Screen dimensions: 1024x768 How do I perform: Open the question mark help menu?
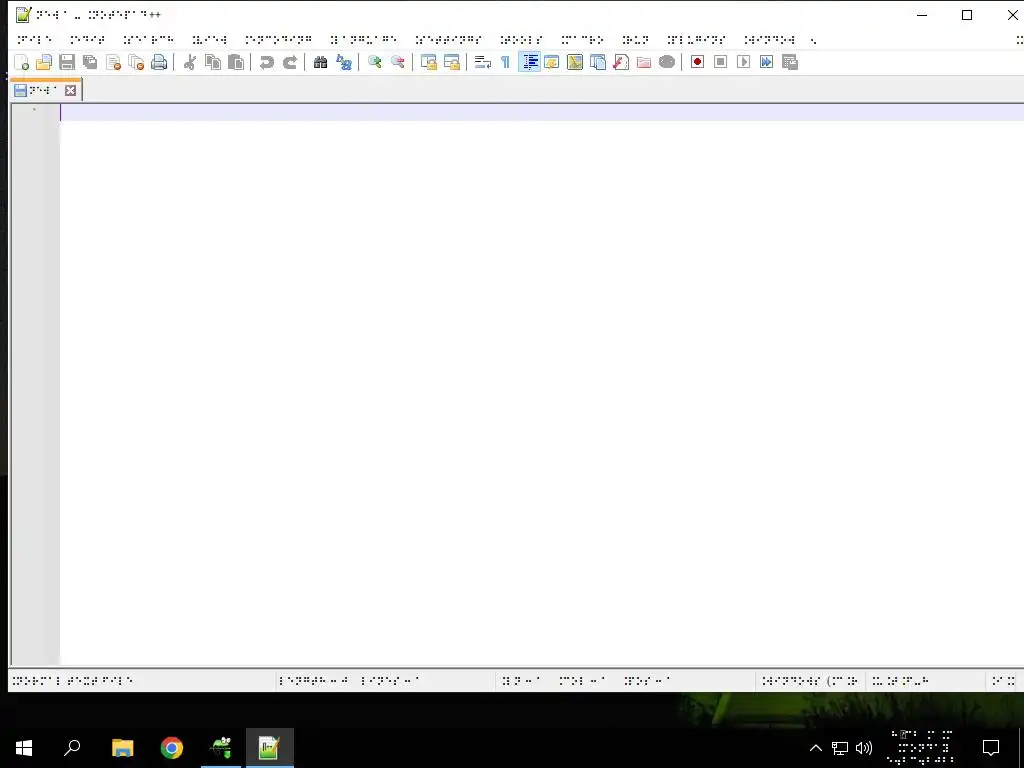pos(813,40)
